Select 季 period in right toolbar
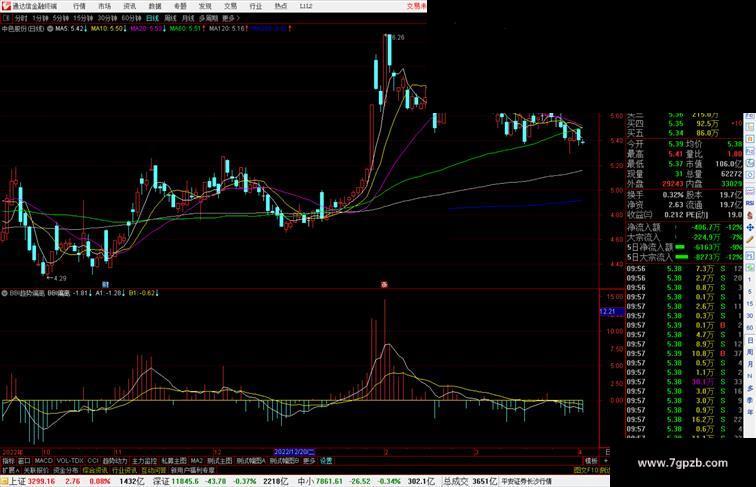 coord(750,400)
